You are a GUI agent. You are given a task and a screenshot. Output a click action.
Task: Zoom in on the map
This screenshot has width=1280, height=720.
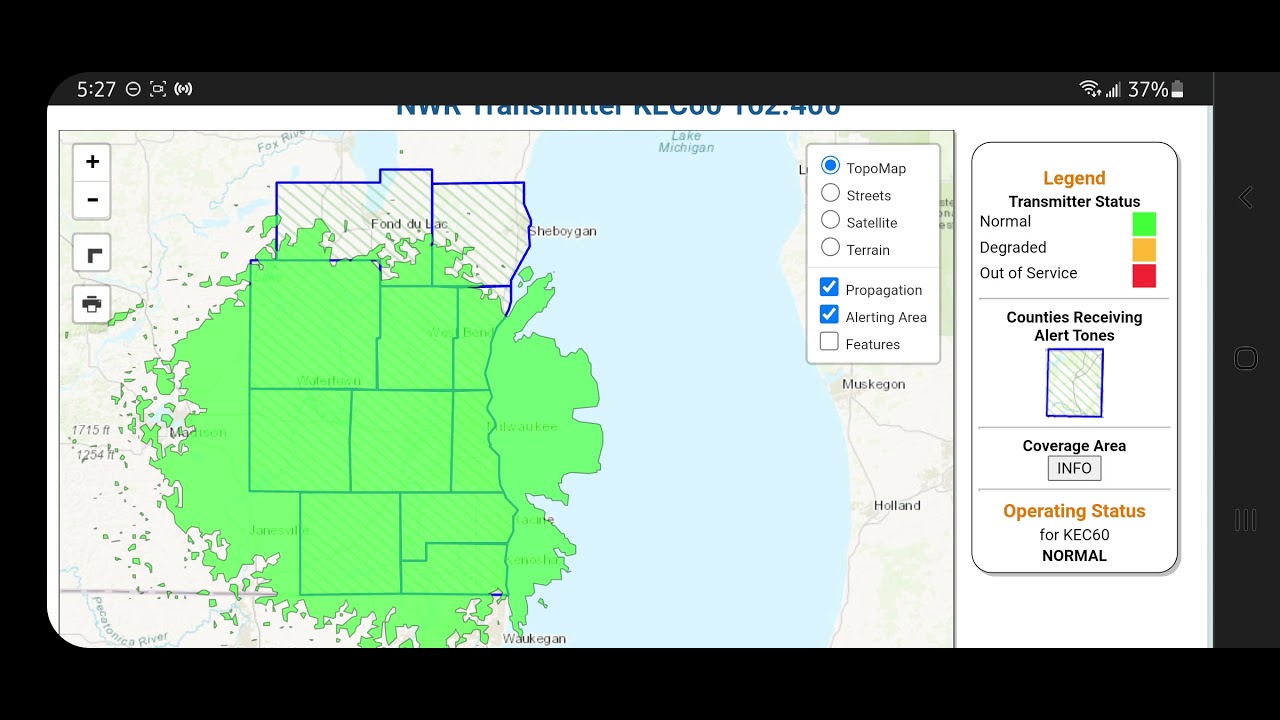(92, 162)
